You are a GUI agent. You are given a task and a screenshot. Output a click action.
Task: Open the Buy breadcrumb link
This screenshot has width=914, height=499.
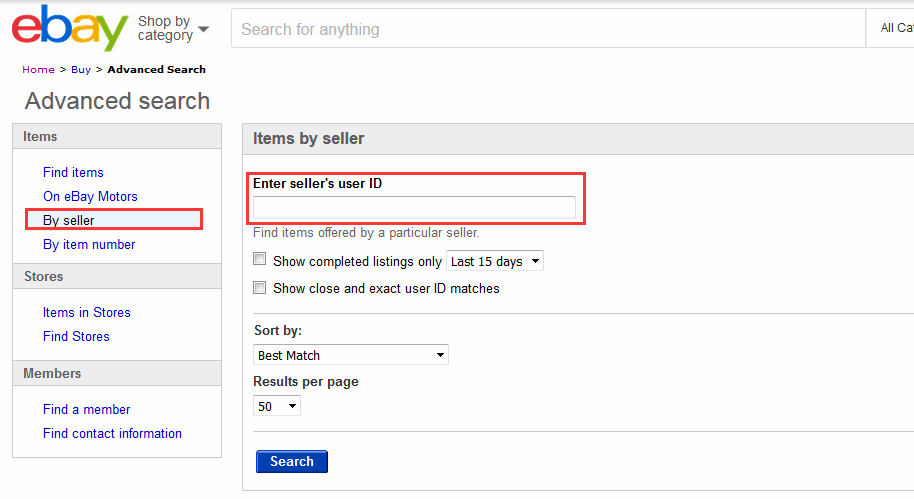[x=80, y=70]
